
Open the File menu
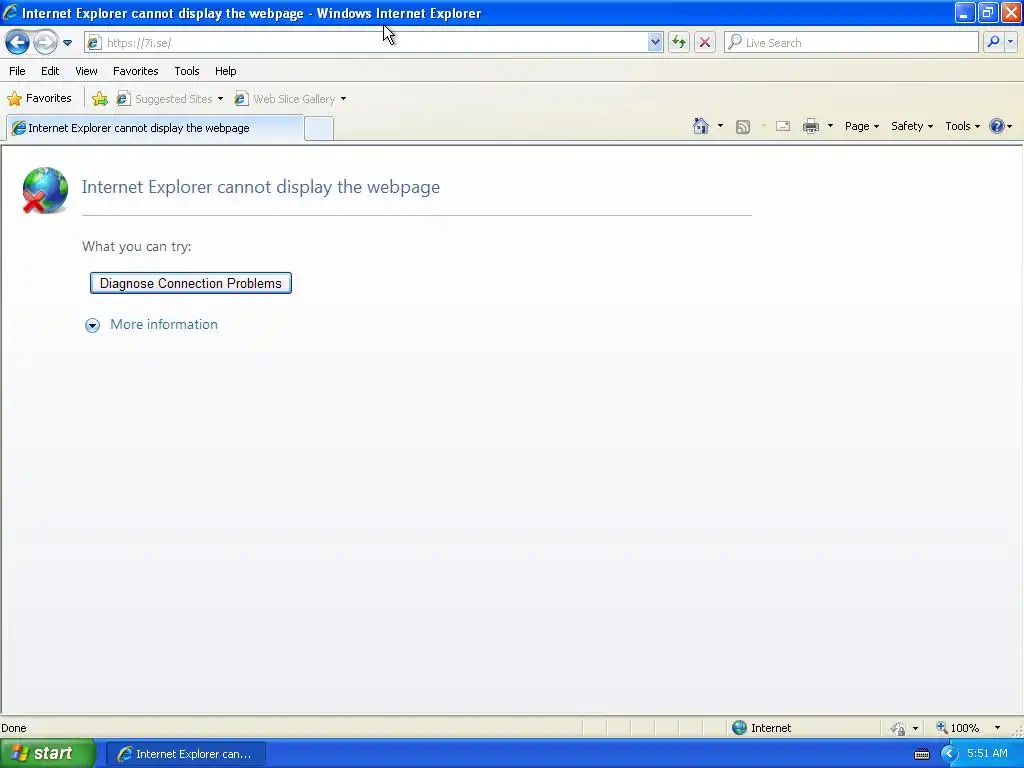[17, 71]
